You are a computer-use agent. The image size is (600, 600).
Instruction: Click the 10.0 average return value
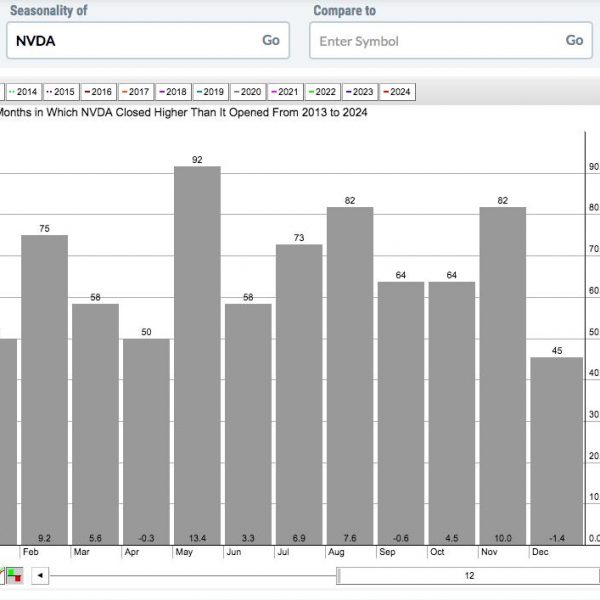click(x=503, y=538)
